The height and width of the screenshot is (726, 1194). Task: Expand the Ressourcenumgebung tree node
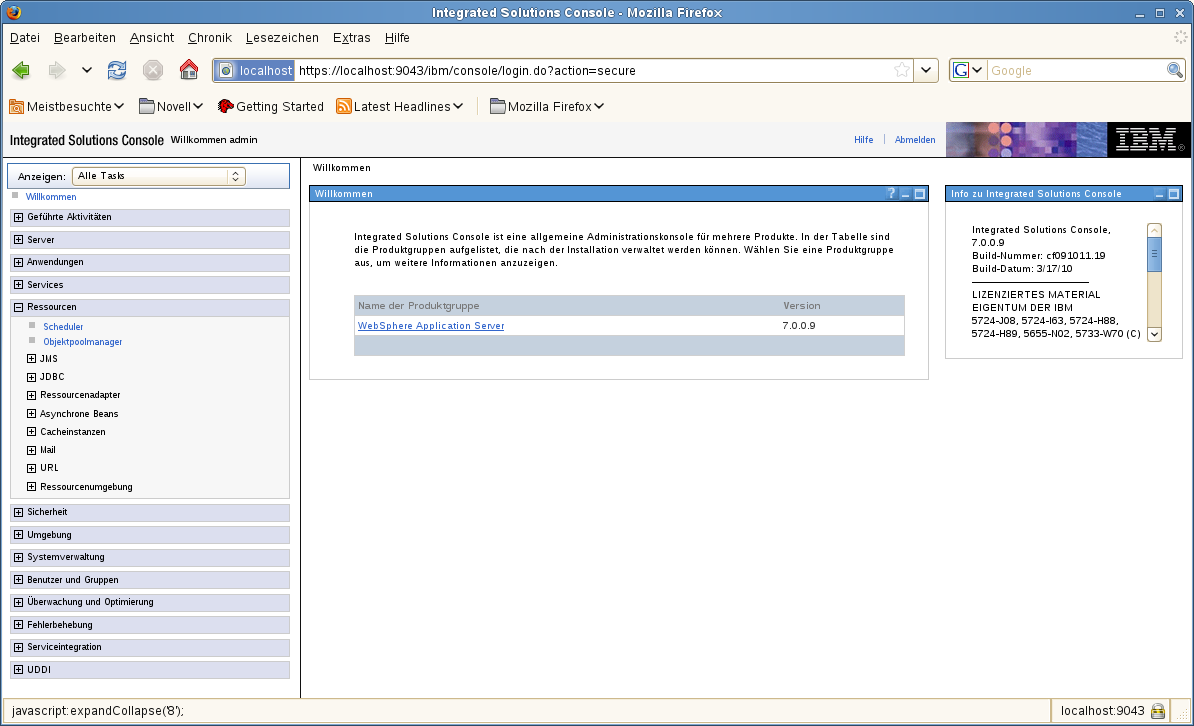tap(31, 487)
